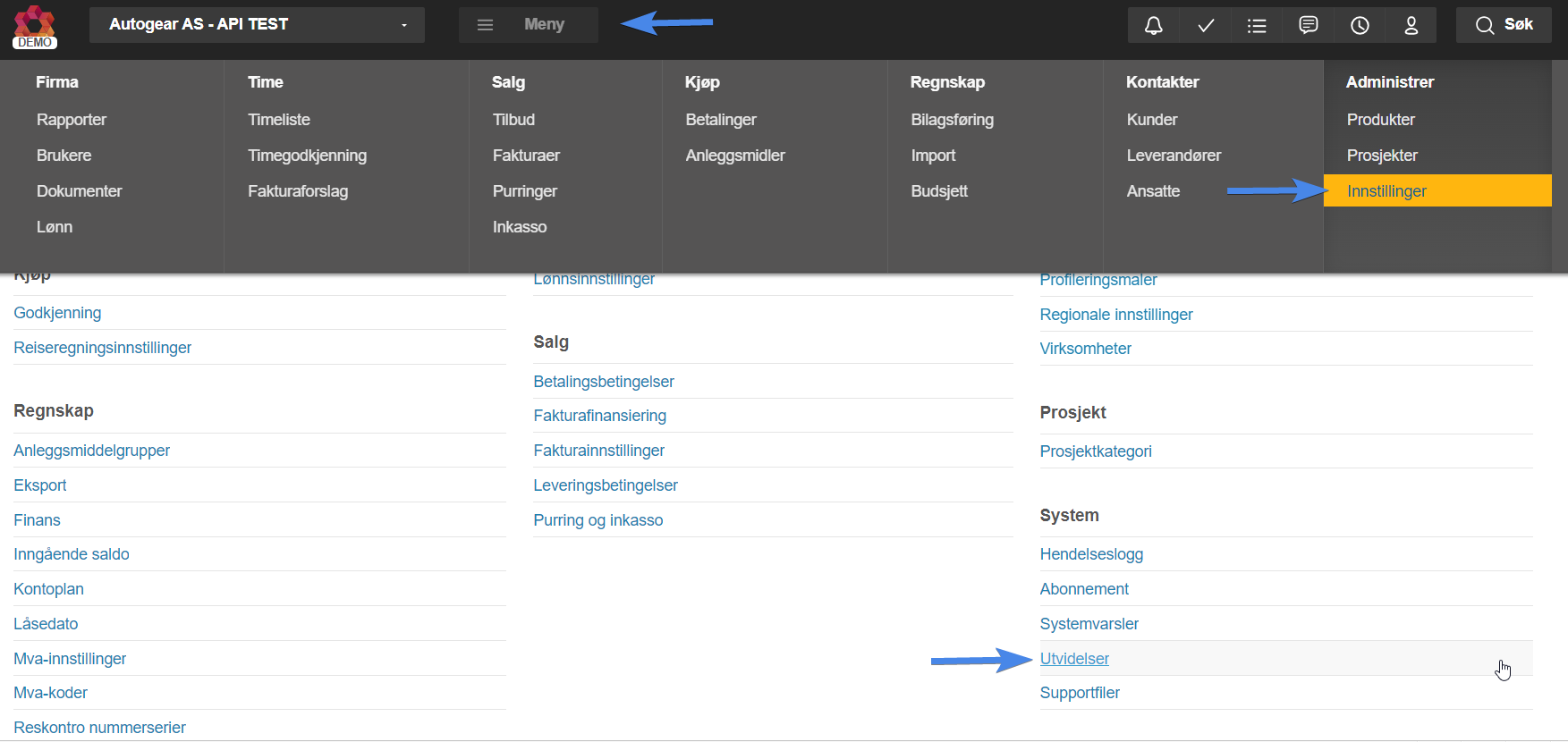Screen dimensions: 1568x742
Task: Open Purring og inkasso link
Action: [x=598, y=520]
